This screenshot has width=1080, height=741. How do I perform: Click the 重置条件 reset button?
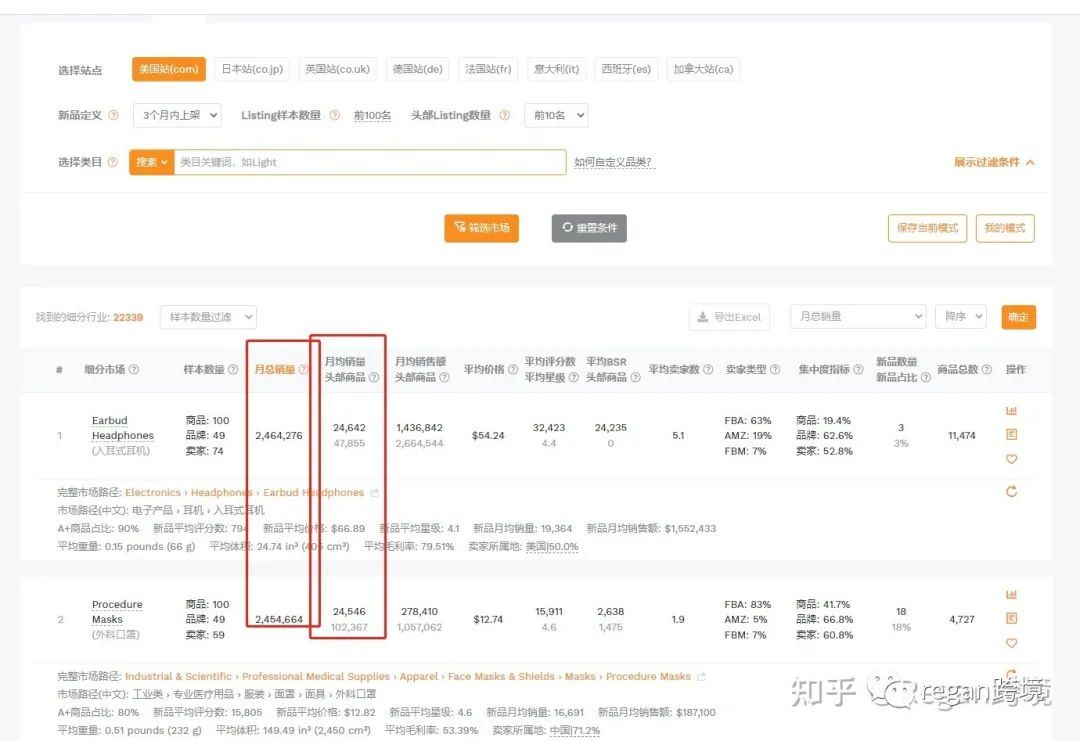[589, 228]
